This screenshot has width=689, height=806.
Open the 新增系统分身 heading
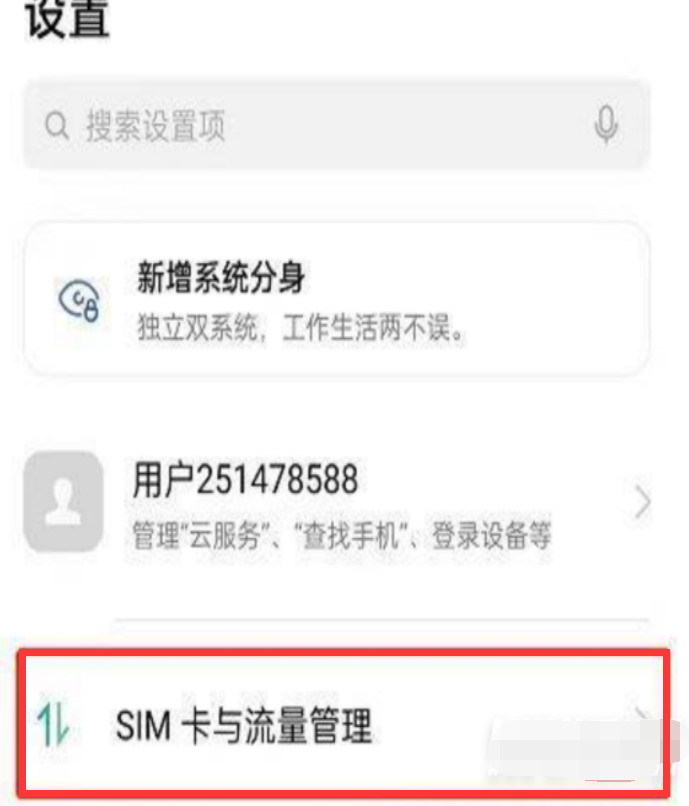click(x=221, y=277)
